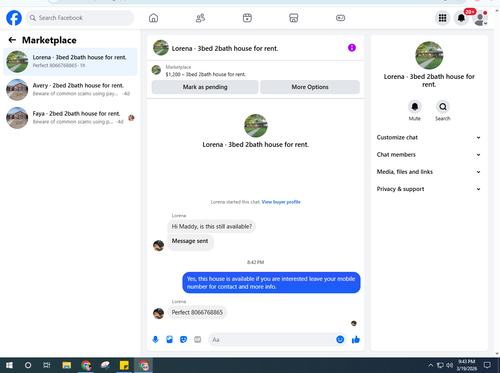This screenshot has height=373, width=500.
Task: Open the Gaming icon in top navigation
Action: click(340, 18)
